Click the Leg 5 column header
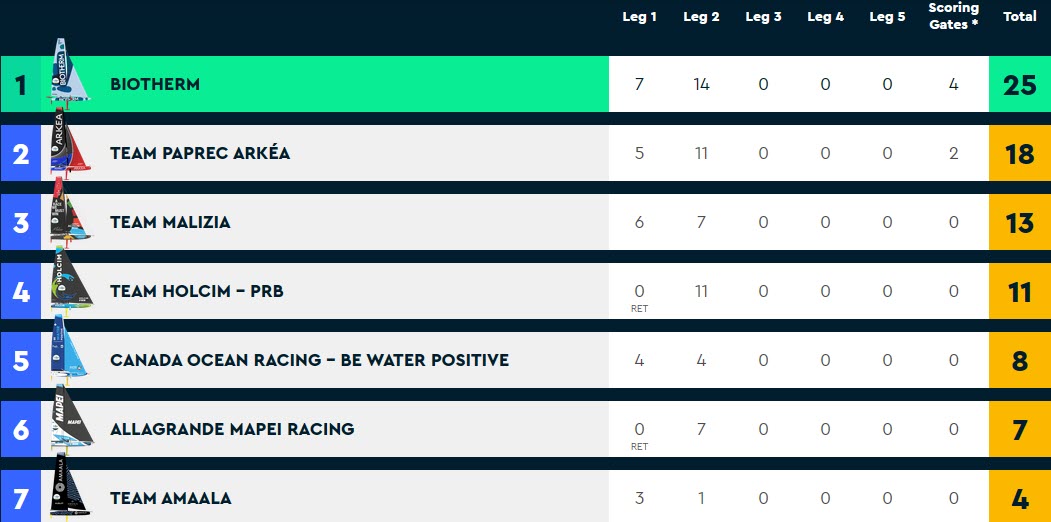 (887, 17)
